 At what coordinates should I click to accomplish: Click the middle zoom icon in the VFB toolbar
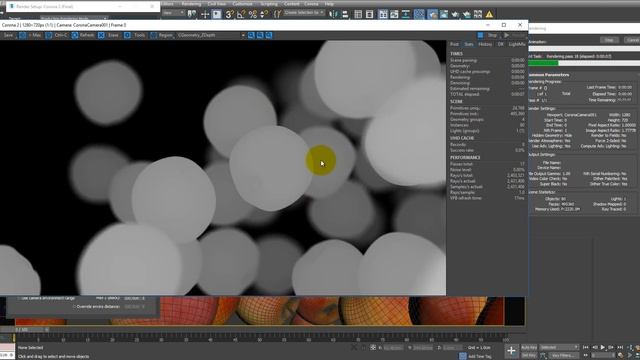click(260, 36)
